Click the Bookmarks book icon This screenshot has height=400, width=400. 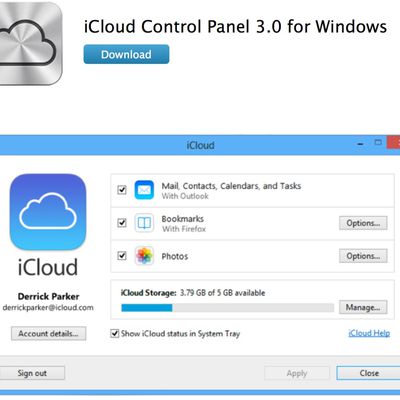pyautogui.click(x=144, y=223)
